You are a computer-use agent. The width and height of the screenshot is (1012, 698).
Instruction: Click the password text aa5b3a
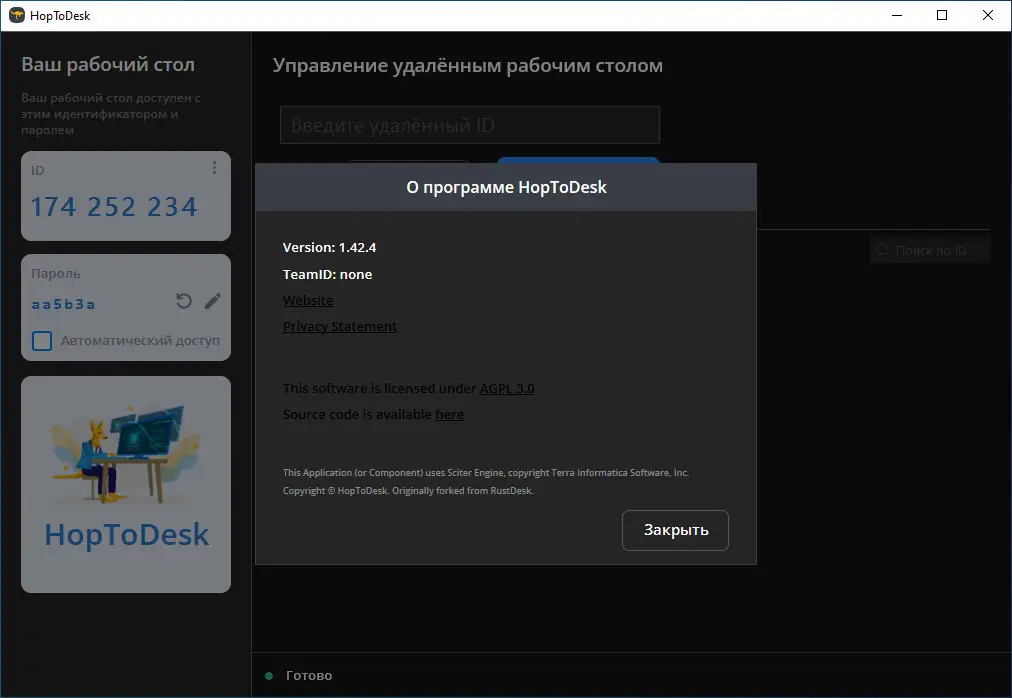coord(64,302)
